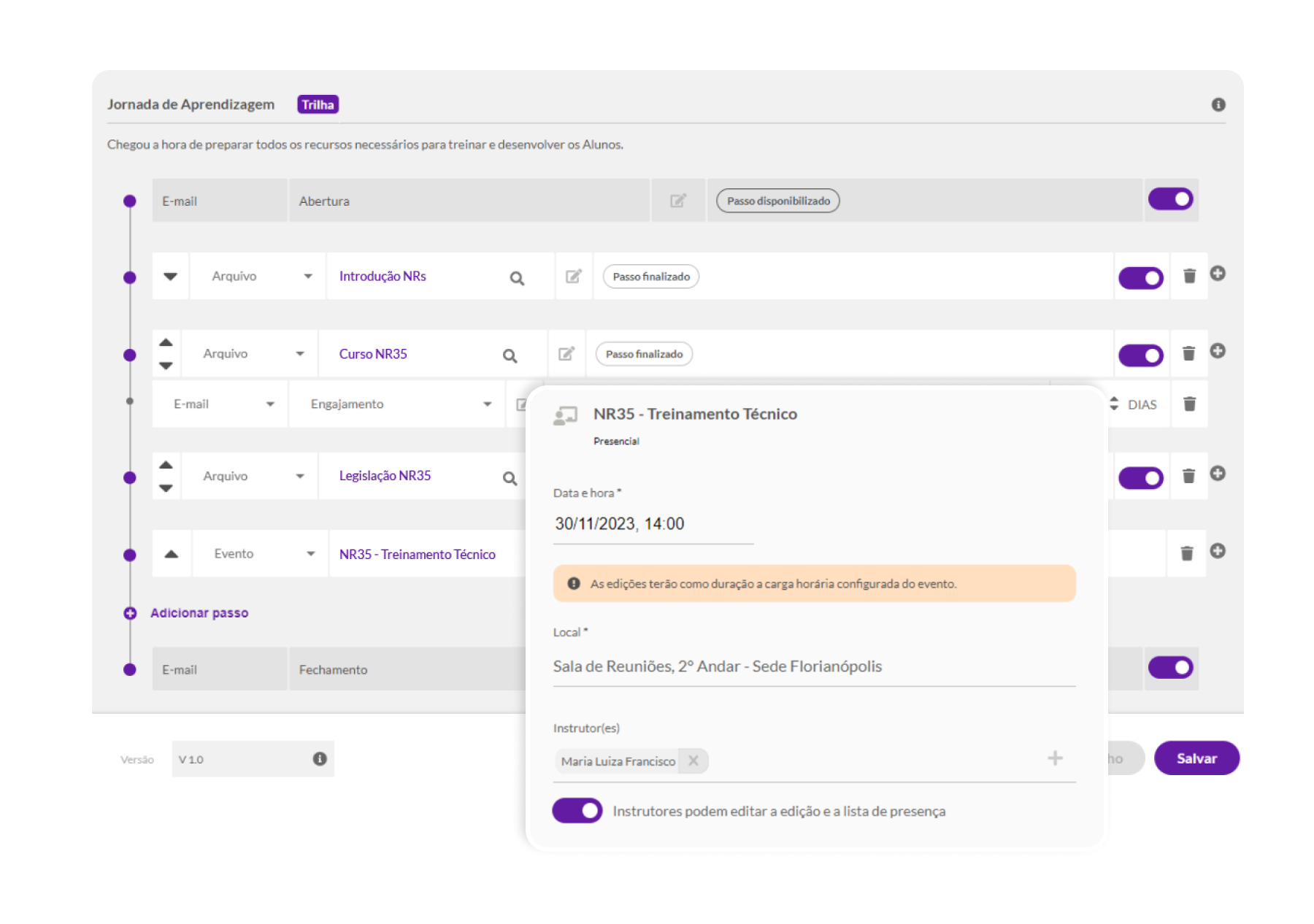The height and width of the screenshot is (924, 1314).
Task: Open NR35 - Treinamento Técnico link in event row
Action: click(x=417, y=554)
